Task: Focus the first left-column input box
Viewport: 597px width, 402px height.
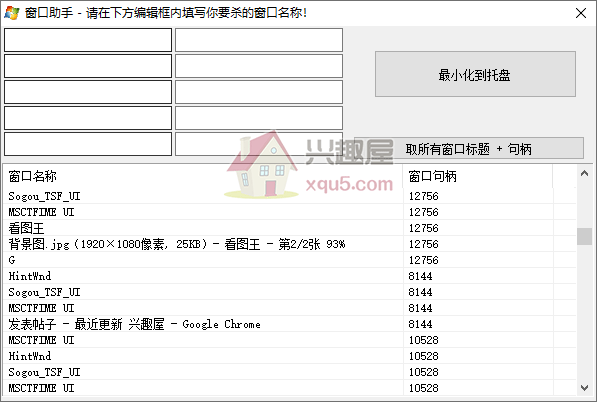Action: point(88,40)
